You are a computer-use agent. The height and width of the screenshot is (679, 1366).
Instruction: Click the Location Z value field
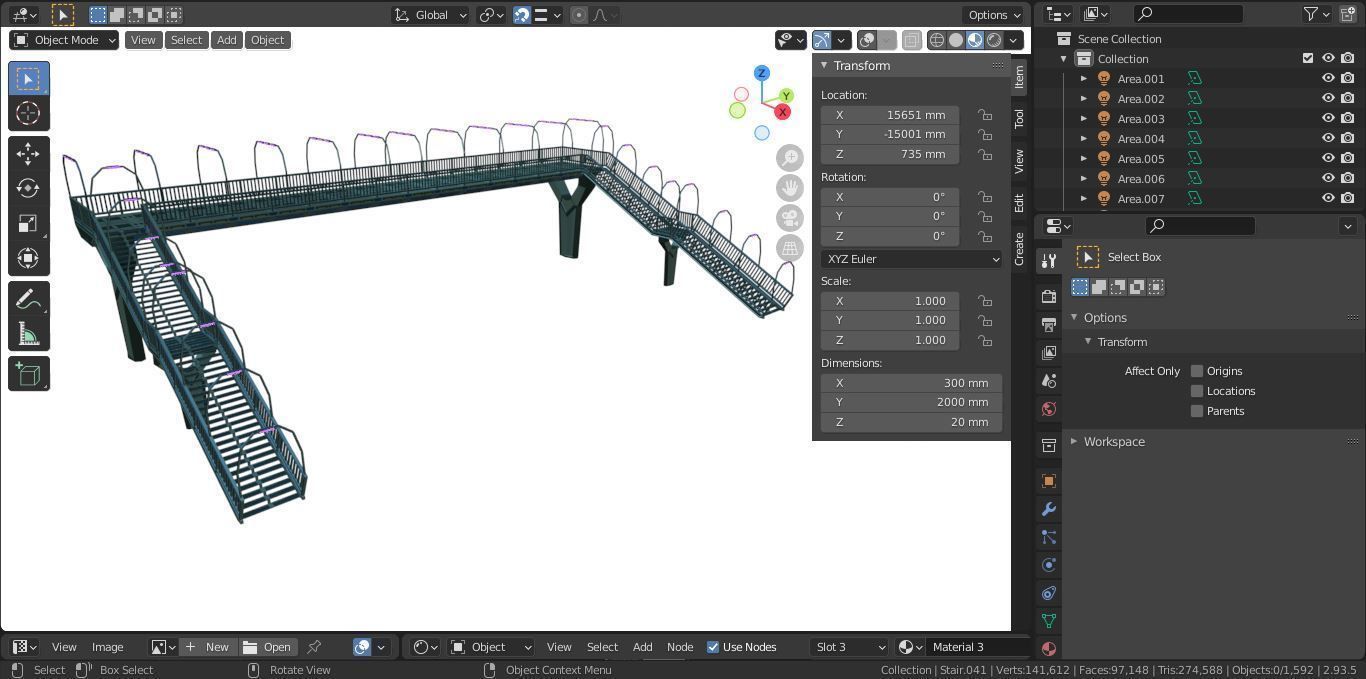pyautogui.click(x=890, y=154)
